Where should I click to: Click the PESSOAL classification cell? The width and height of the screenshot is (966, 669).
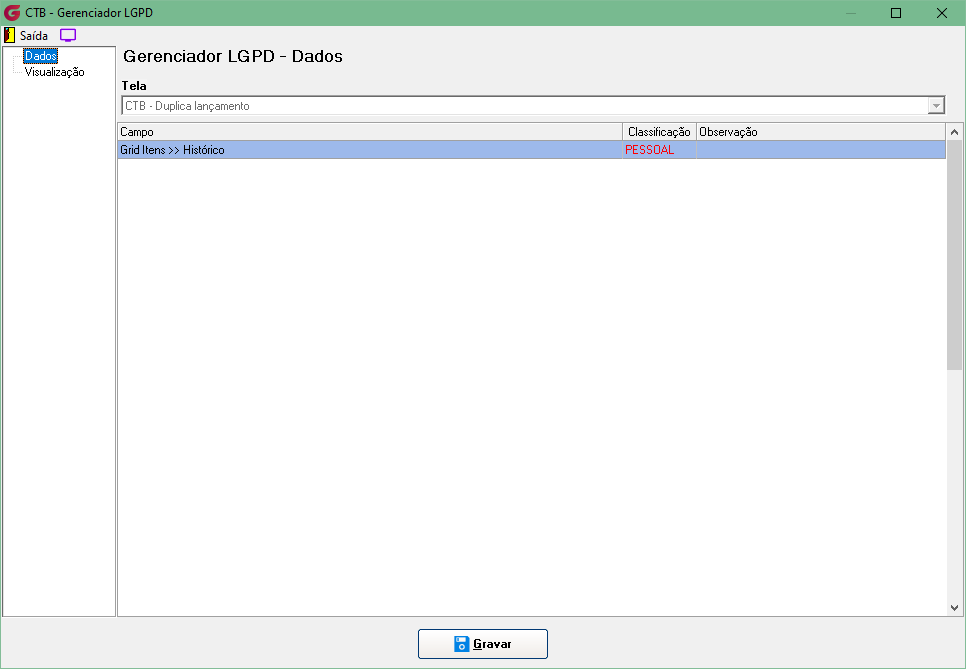(659, 150)
